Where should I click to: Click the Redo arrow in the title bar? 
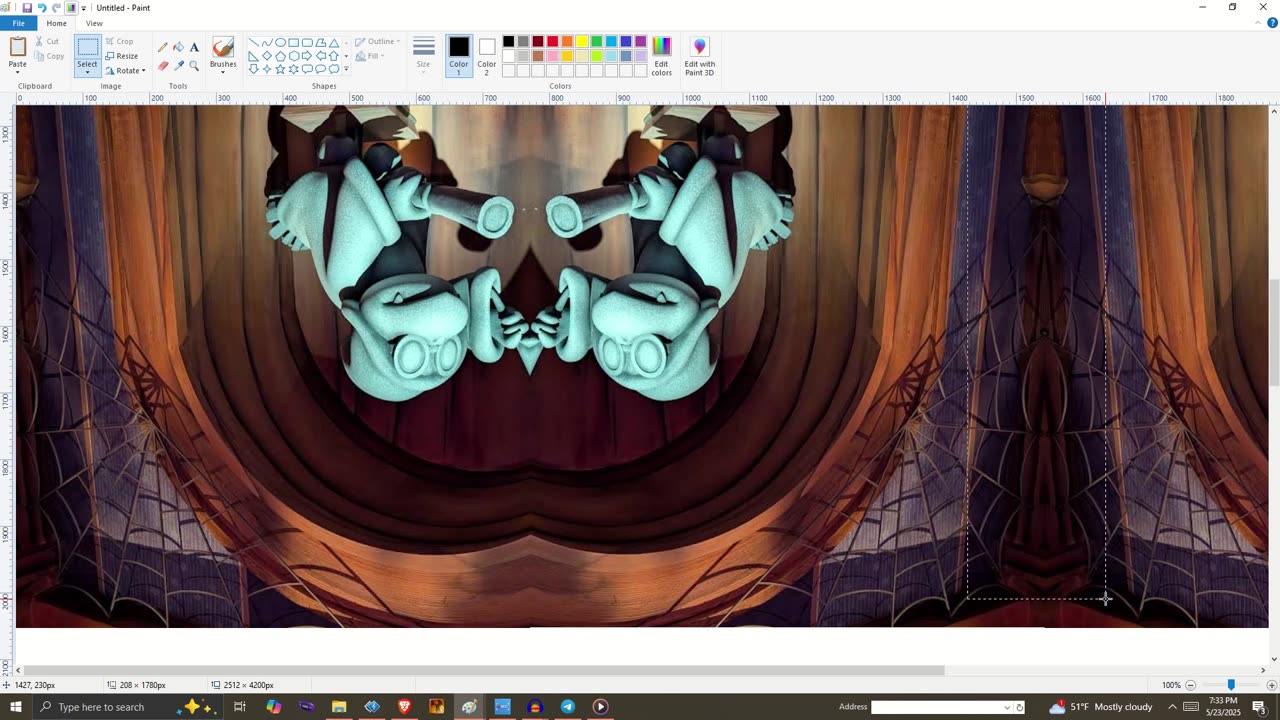click(x=57, y=8)
